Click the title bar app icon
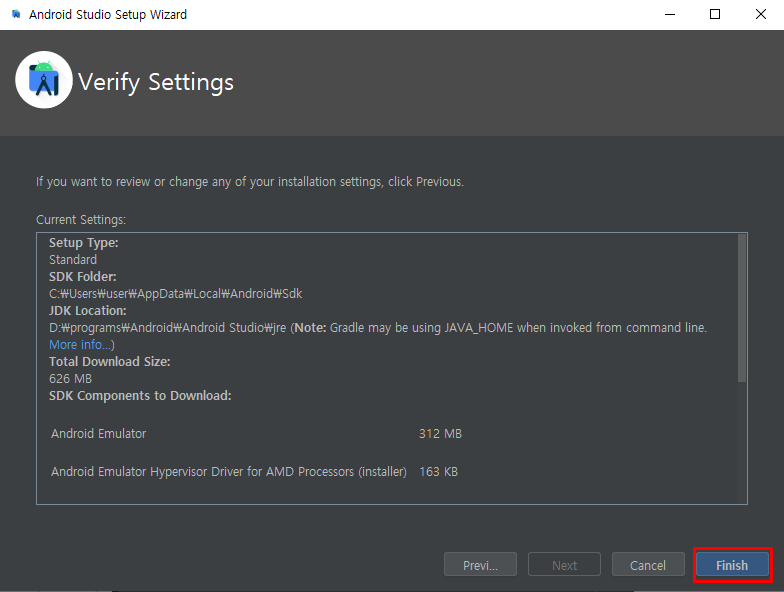 point(16,14)
